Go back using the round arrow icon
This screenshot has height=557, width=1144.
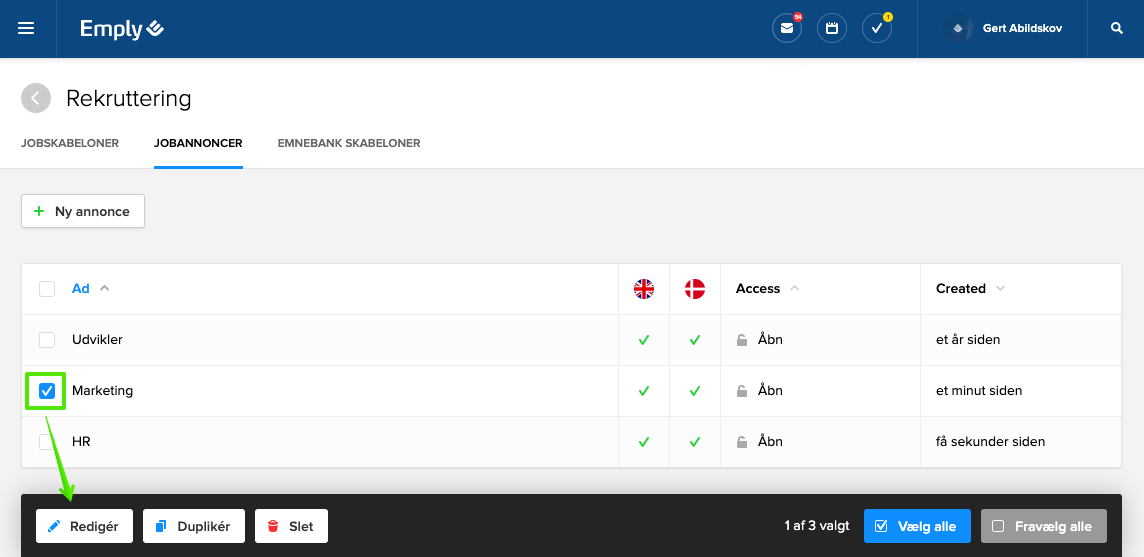click(x=36, y=98)
